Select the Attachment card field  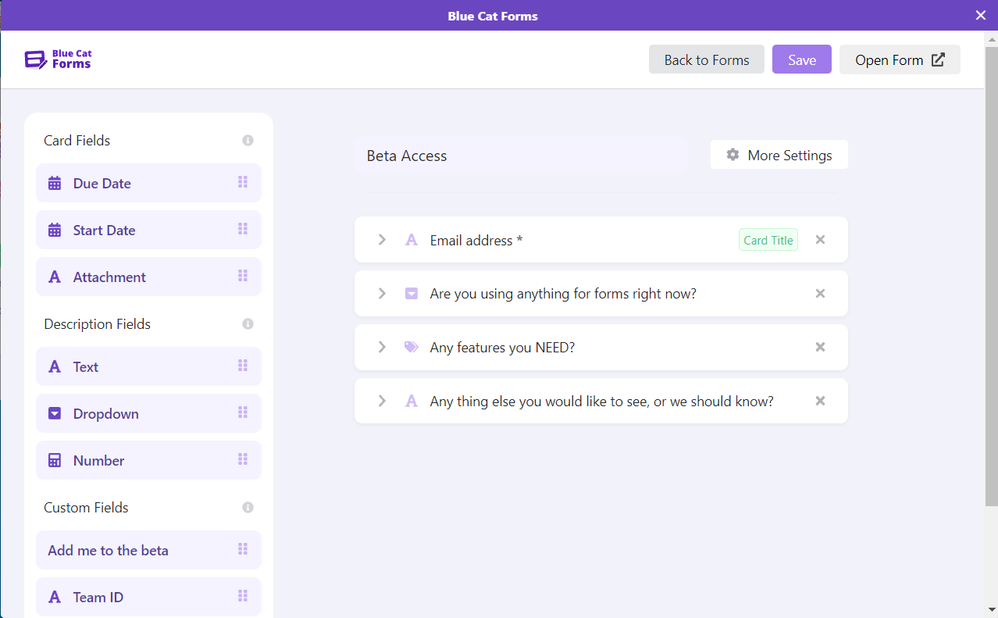click(x=148, y=277)
